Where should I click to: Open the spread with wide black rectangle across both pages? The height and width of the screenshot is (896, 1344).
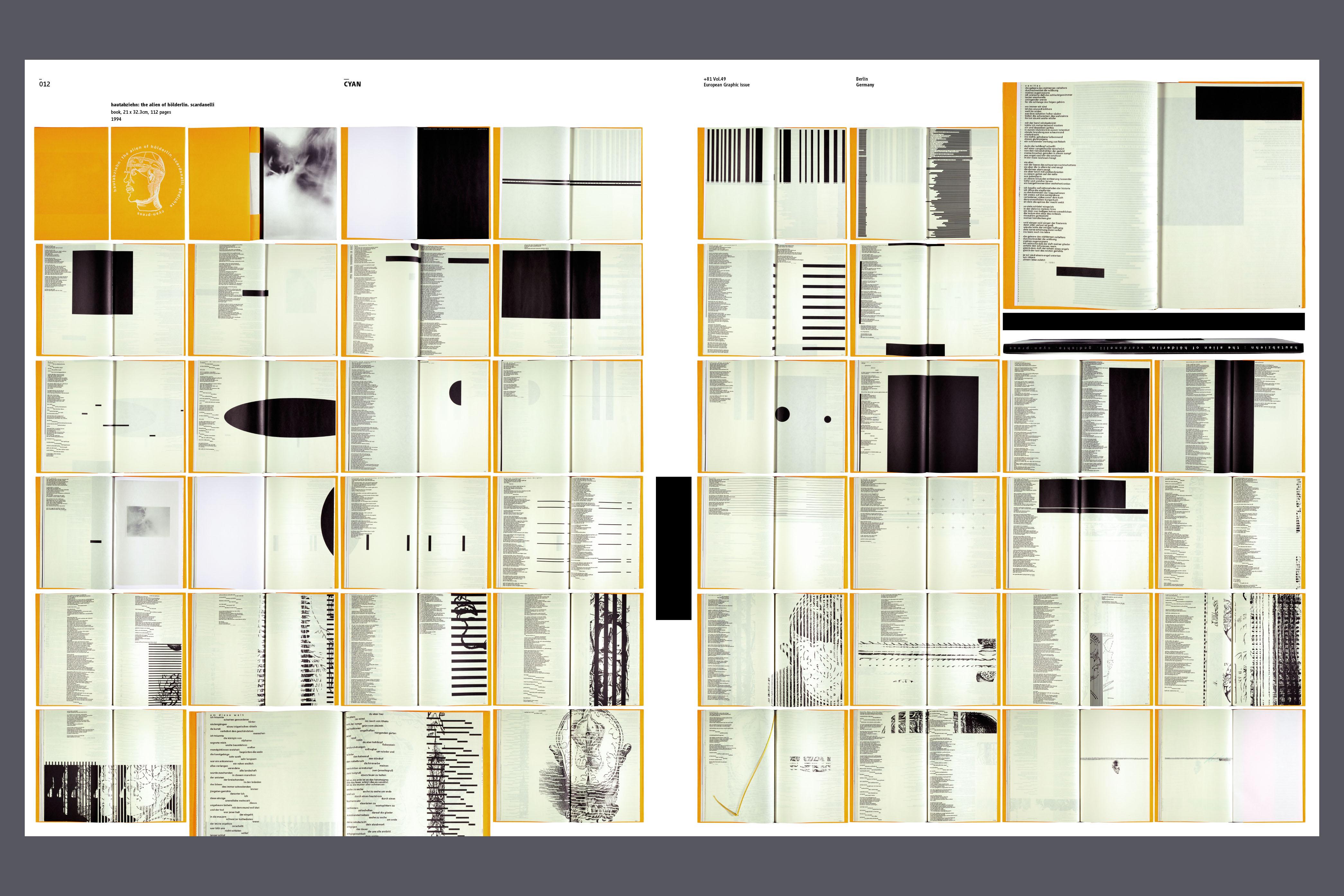click(568, 300)
